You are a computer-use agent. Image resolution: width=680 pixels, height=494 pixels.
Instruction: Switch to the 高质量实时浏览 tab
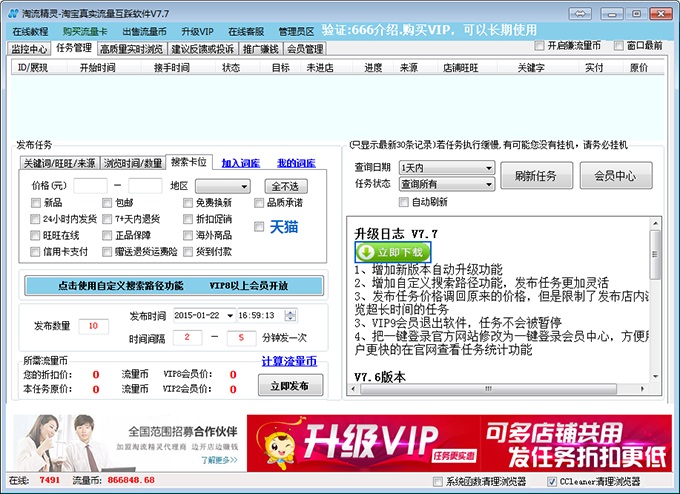(131, 49)
